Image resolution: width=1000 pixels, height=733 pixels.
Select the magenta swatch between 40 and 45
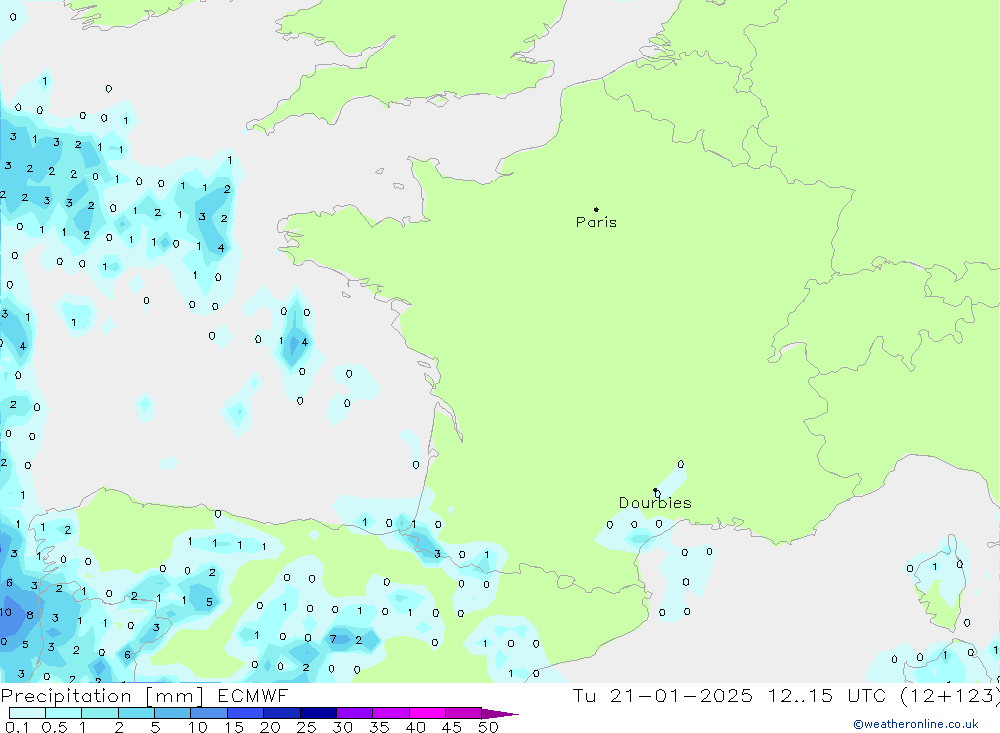(427, 713)
